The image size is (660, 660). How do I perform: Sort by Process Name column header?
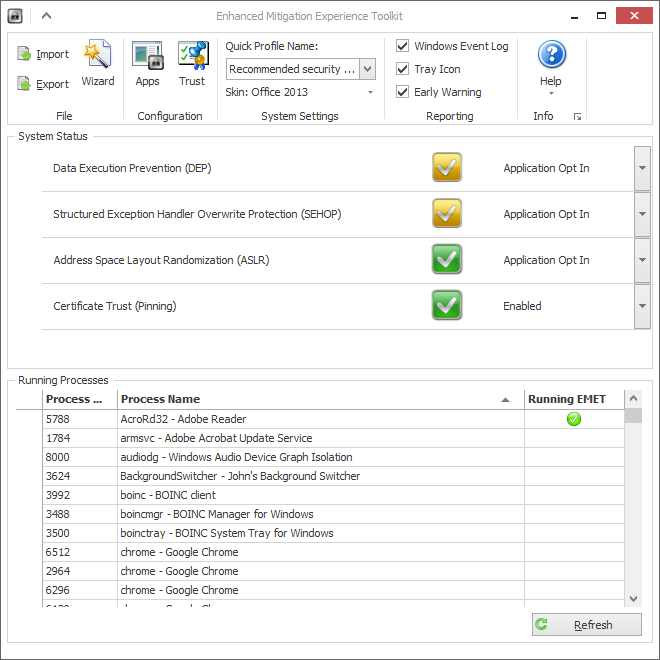[321, 399]
